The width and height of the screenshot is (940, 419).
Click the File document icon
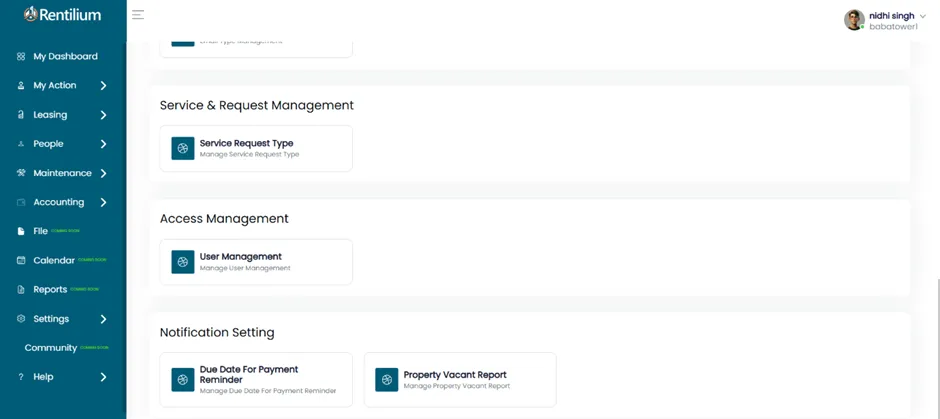pyautogui.click(x=21, y=231)
